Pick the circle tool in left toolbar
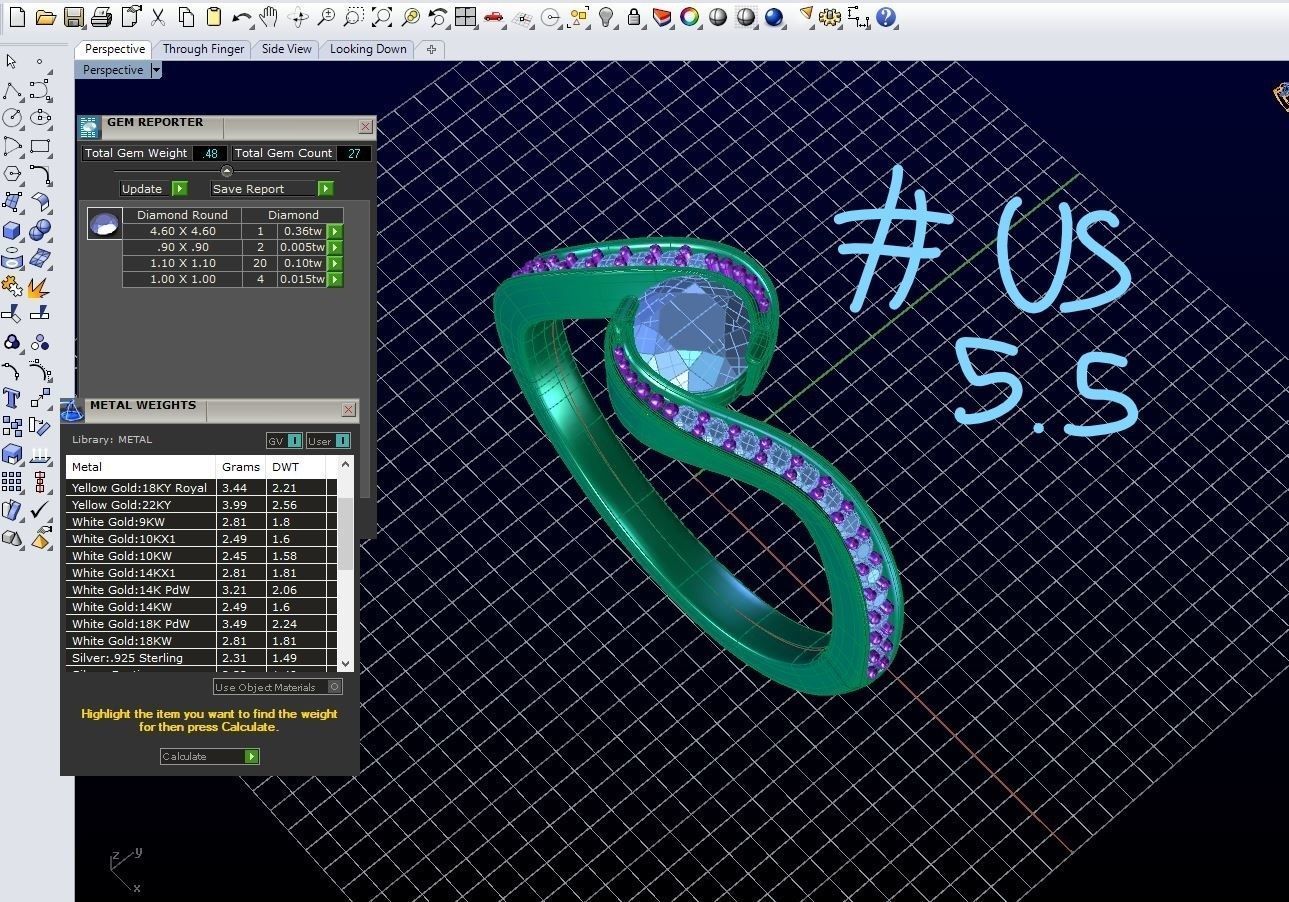 coord(11,118)
